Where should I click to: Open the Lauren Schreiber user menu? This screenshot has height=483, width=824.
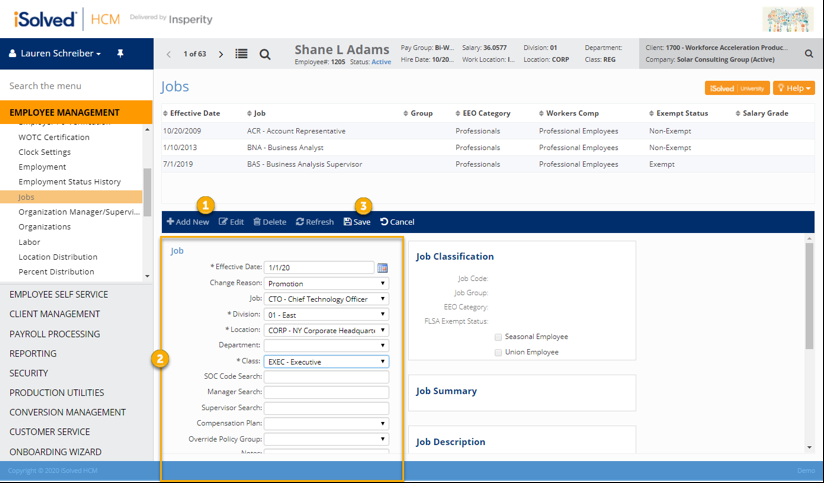coord(55,54)
